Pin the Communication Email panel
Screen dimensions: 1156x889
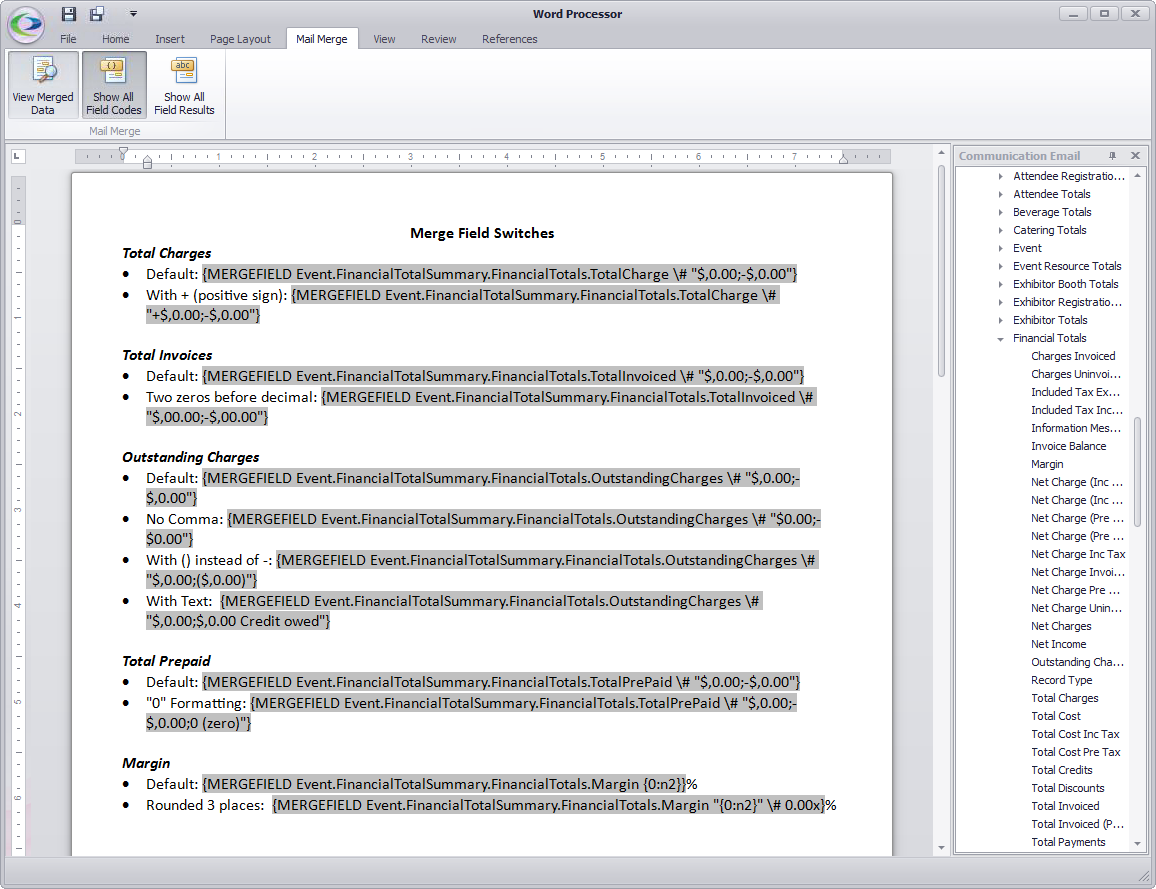[1113, 156]
